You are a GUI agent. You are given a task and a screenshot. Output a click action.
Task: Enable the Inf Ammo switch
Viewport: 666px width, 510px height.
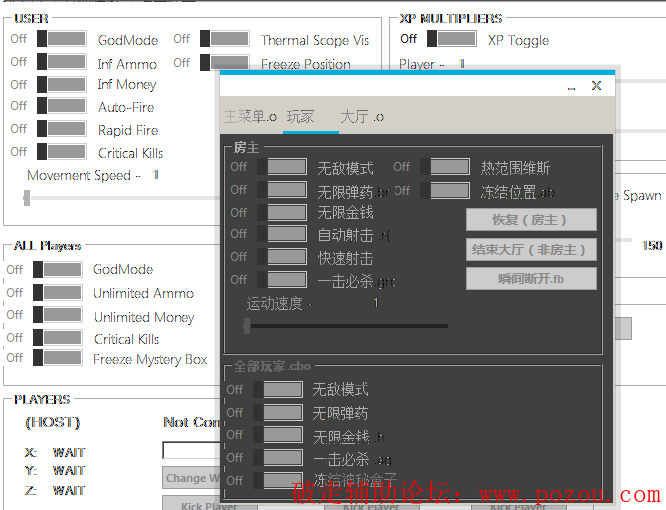tap(61, 62)
